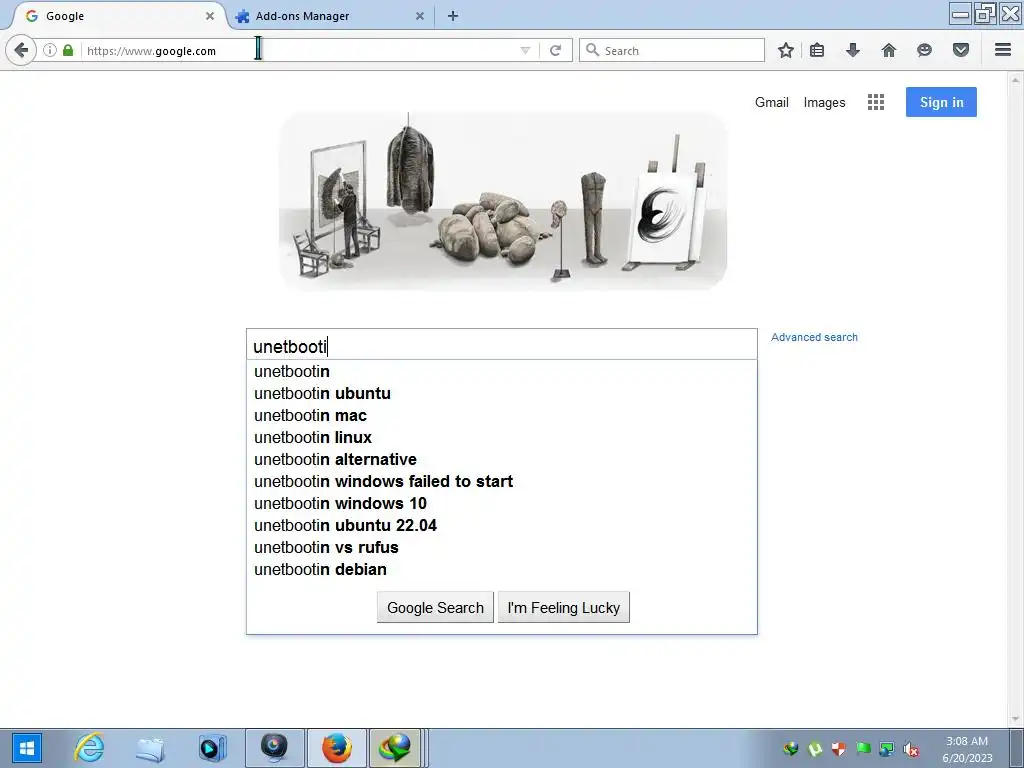1024x768 pixels.
Task: Bookmark this page with the star
Action: click(786, 50)
